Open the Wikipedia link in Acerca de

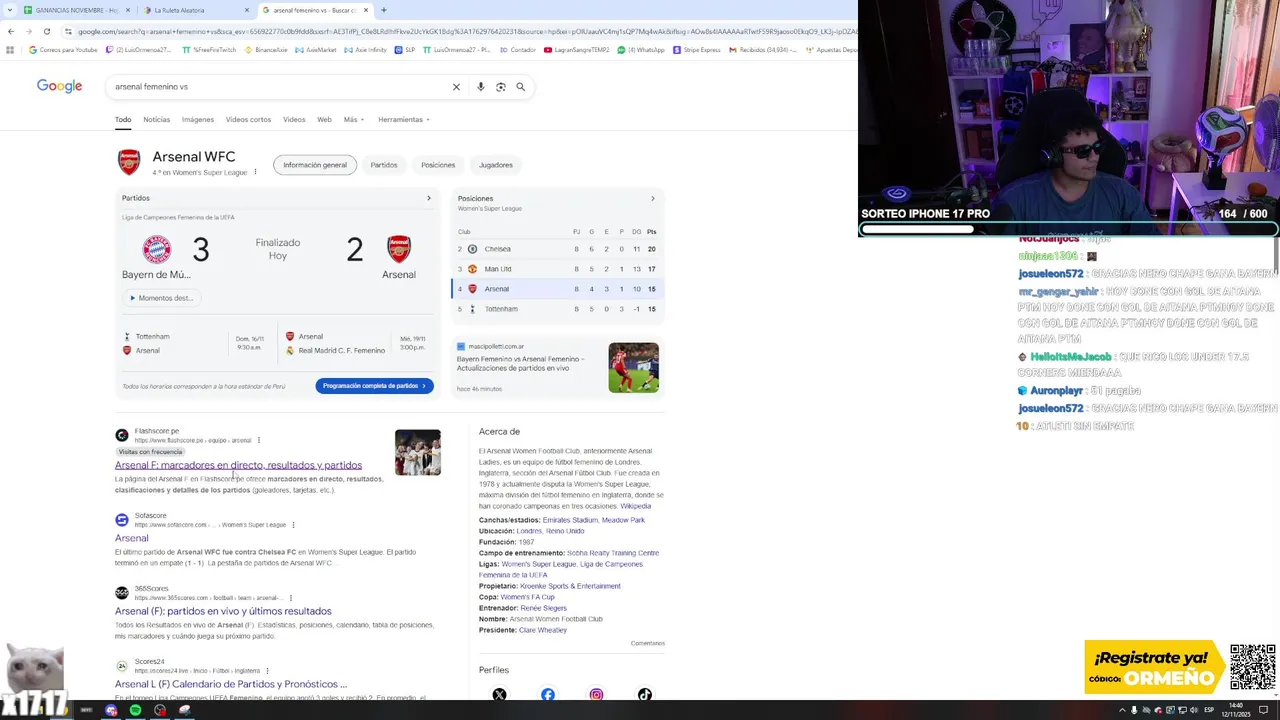pos(635,506)
